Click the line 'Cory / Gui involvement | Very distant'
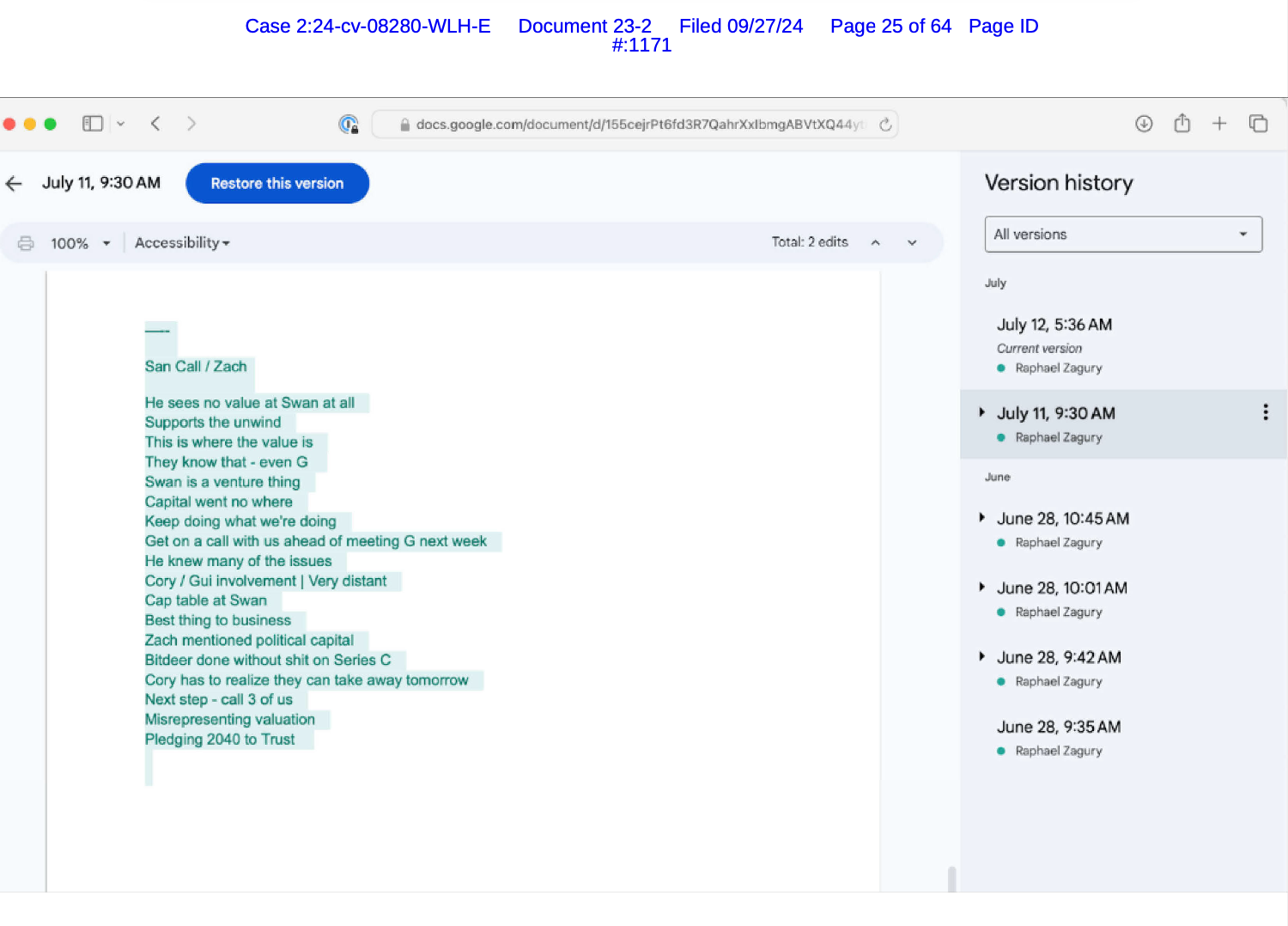 pos(266,582)
